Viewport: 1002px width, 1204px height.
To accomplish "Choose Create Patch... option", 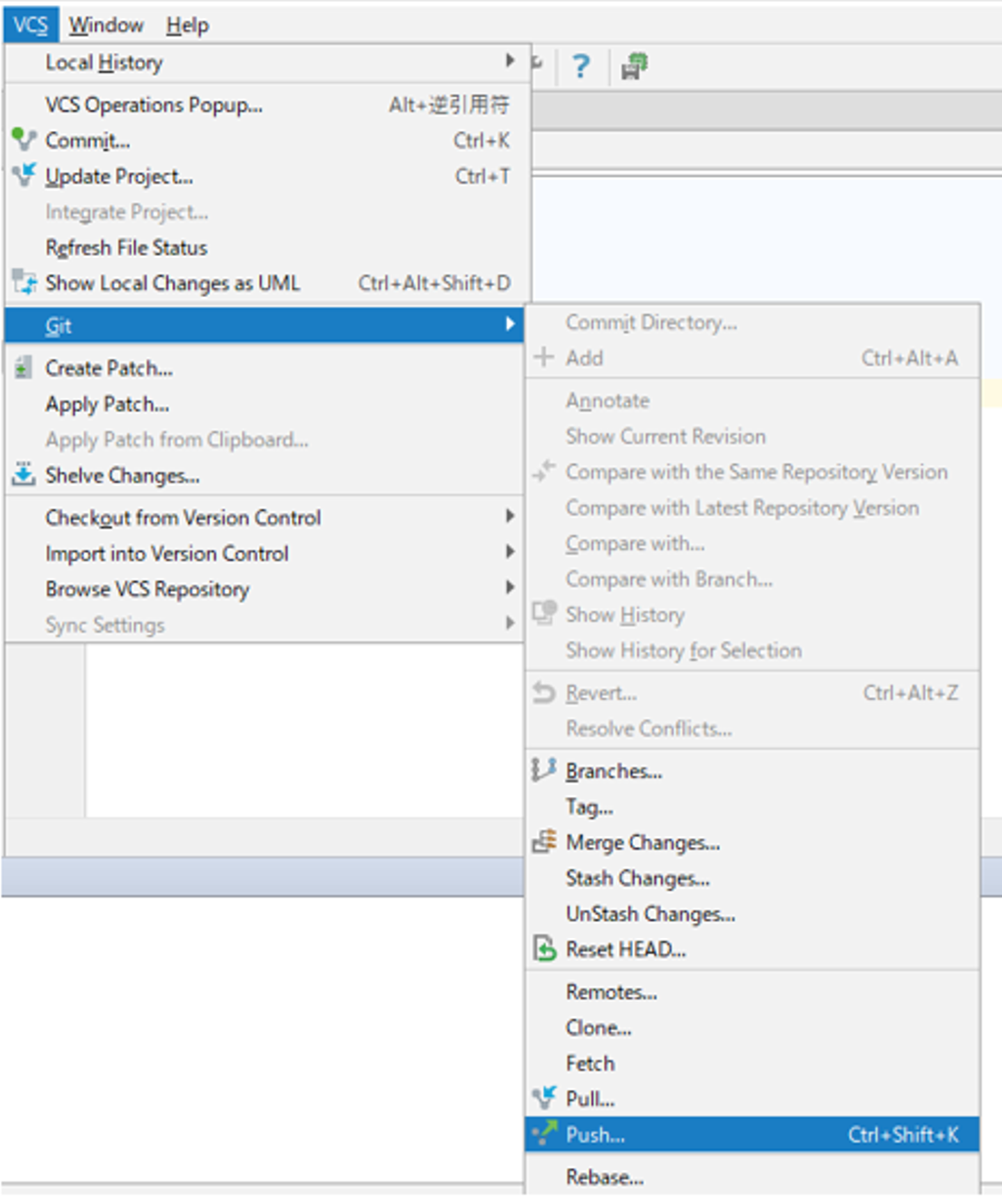I will (264, 367).
